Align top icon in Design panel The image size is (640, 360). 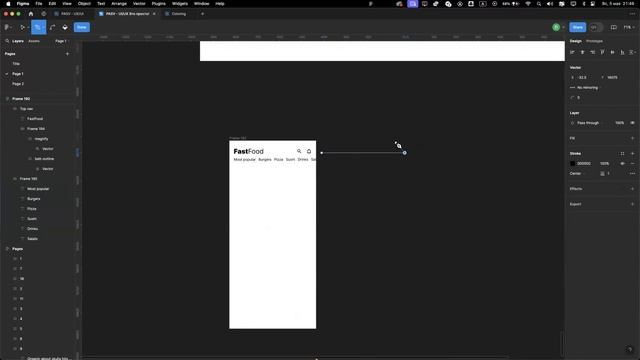pos(602,52)
